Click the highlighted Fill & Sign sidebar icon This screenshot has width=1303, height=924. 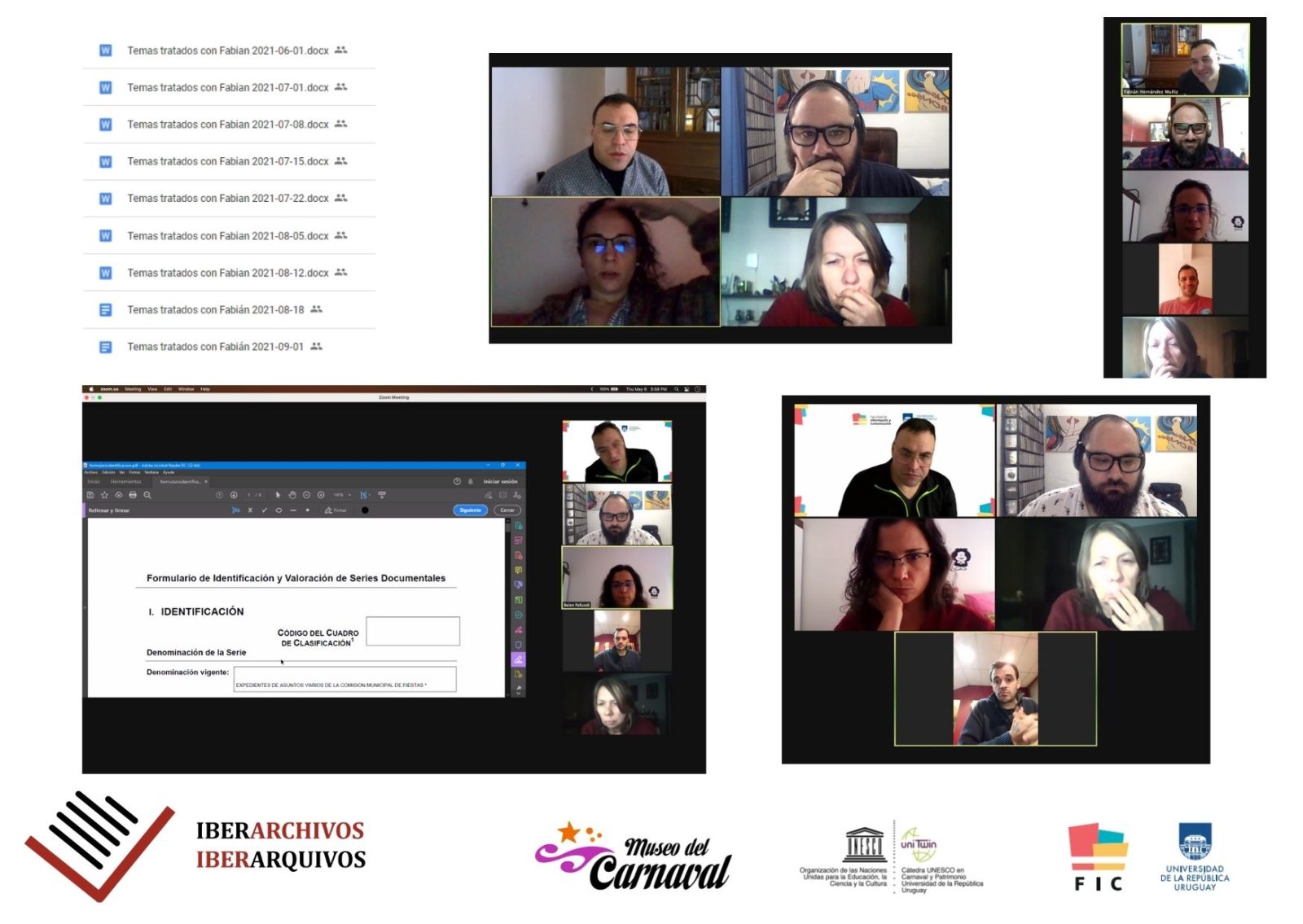coord(518,659)
